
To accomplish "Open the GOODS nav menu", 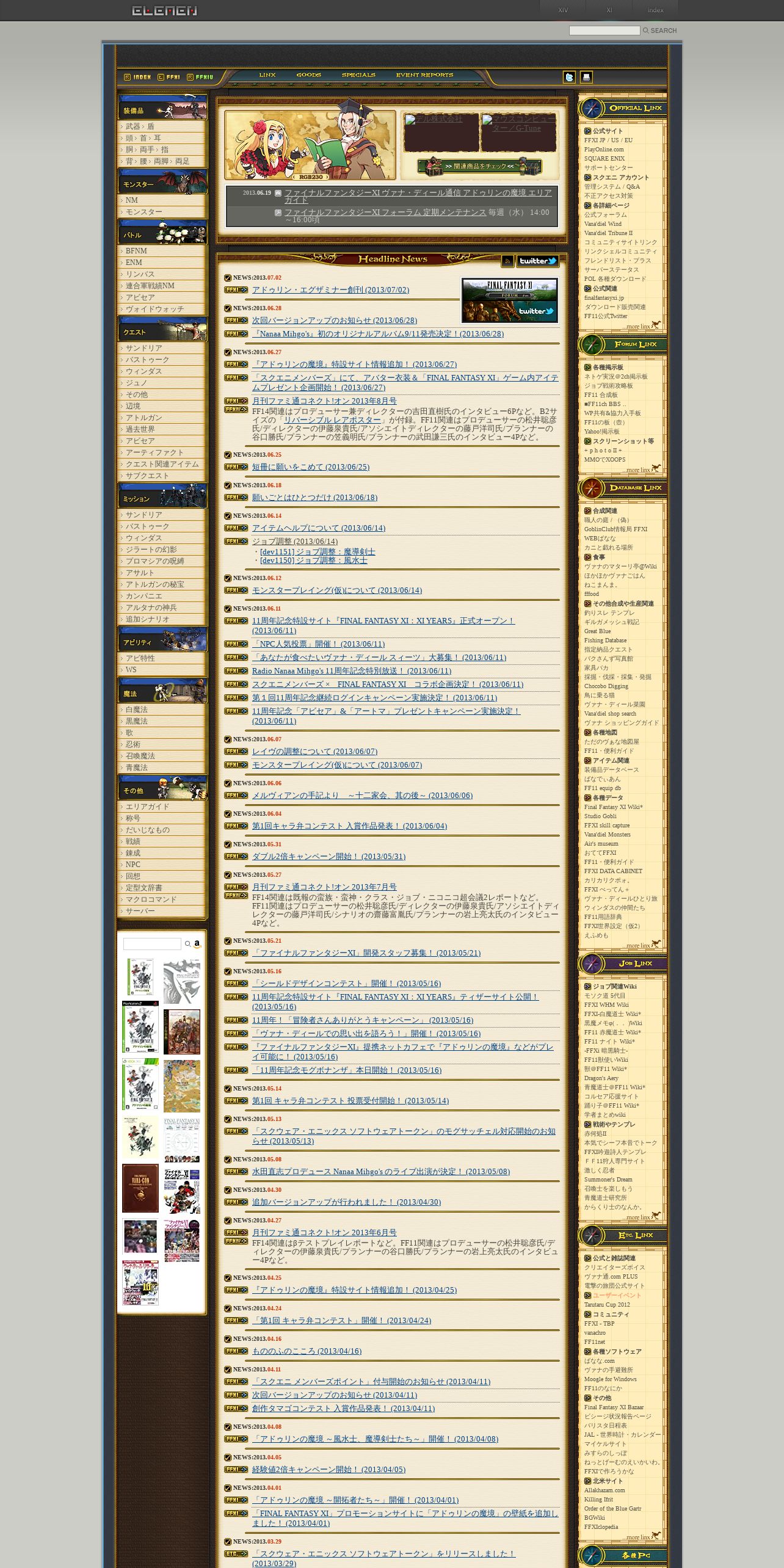I will 308,75.
